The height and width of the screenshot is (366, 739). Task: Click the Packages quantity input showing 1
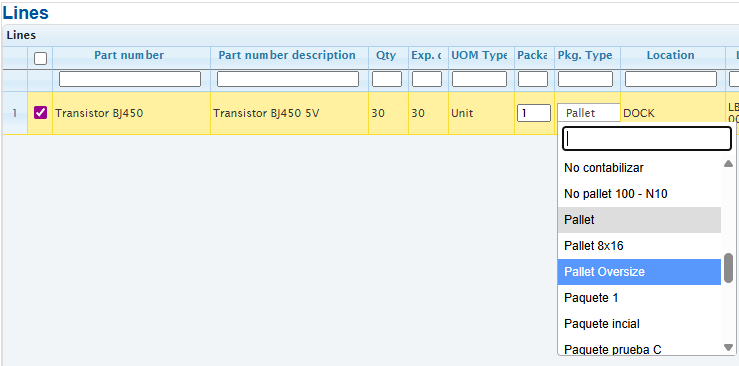click(534, 113)
